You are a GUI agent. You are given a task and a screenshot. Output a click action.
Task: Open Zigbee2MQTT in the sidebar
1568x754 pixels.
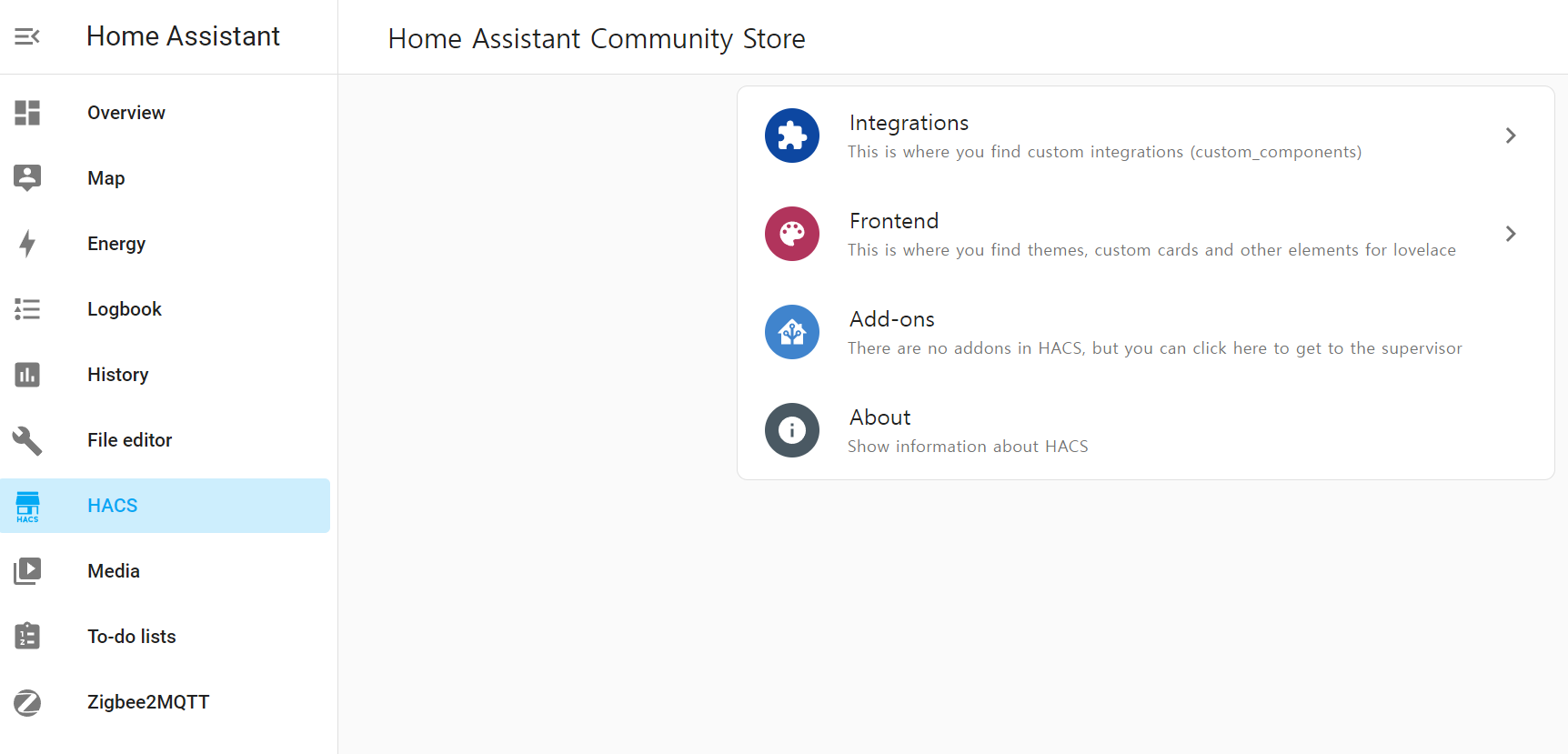point(148,702)
